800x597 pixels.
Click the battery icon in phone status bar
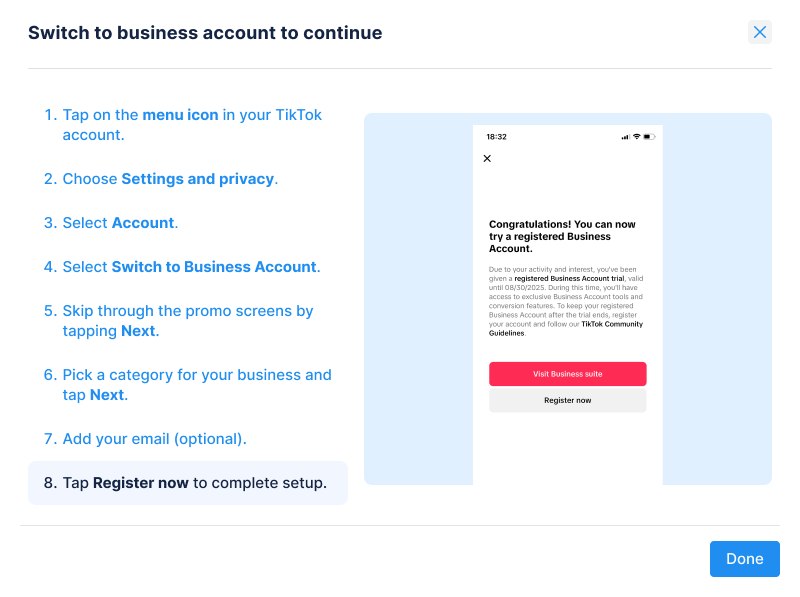649,136
